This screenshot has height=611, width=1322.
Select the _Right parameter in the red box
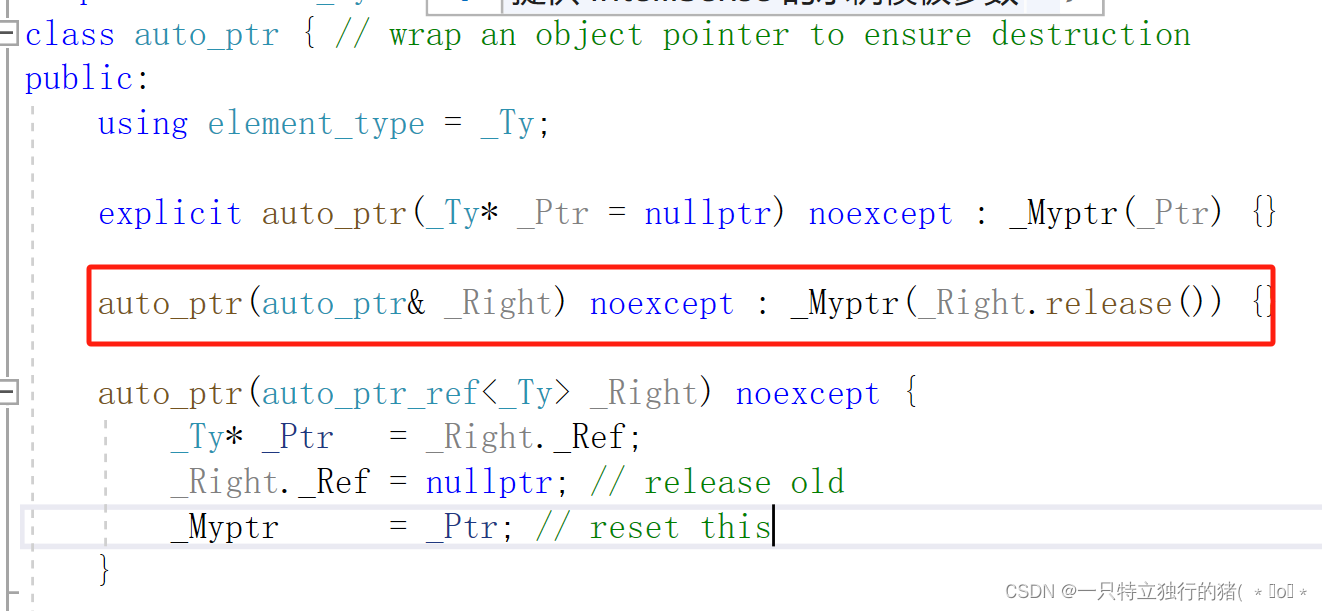click(x=497, y=302)
